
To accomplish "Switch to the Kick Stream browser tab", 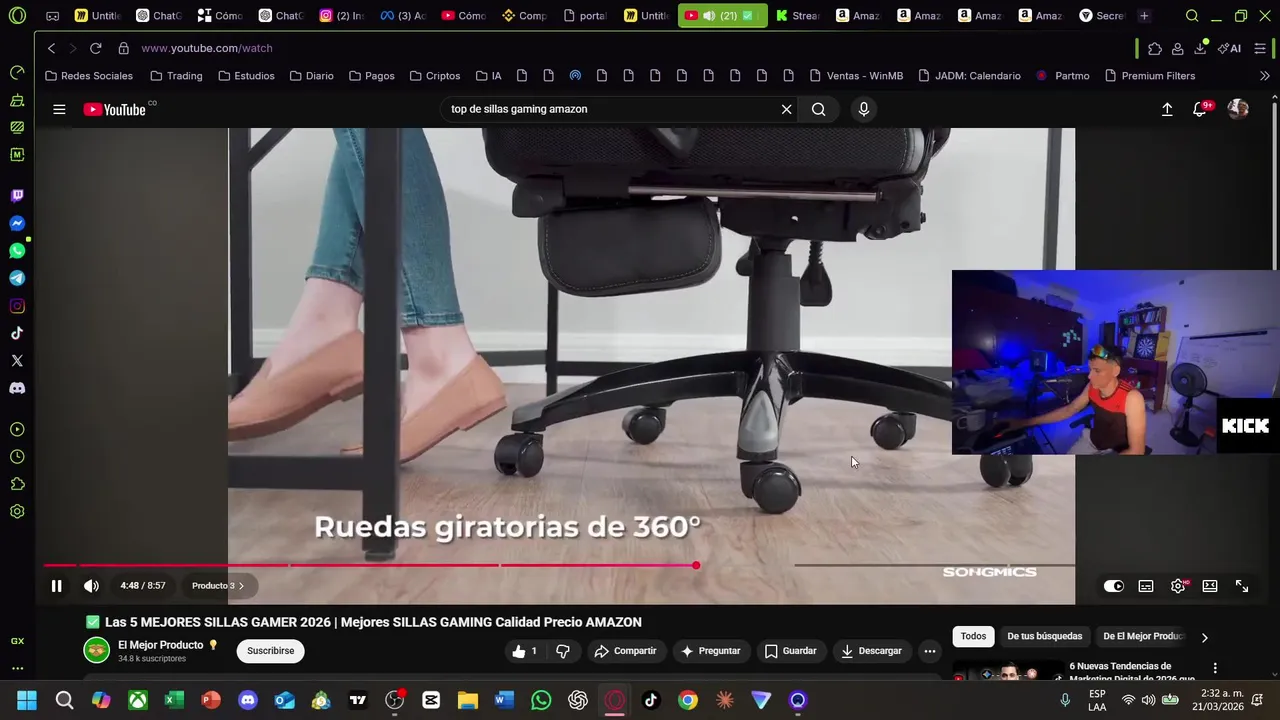I will coord(797,16).
